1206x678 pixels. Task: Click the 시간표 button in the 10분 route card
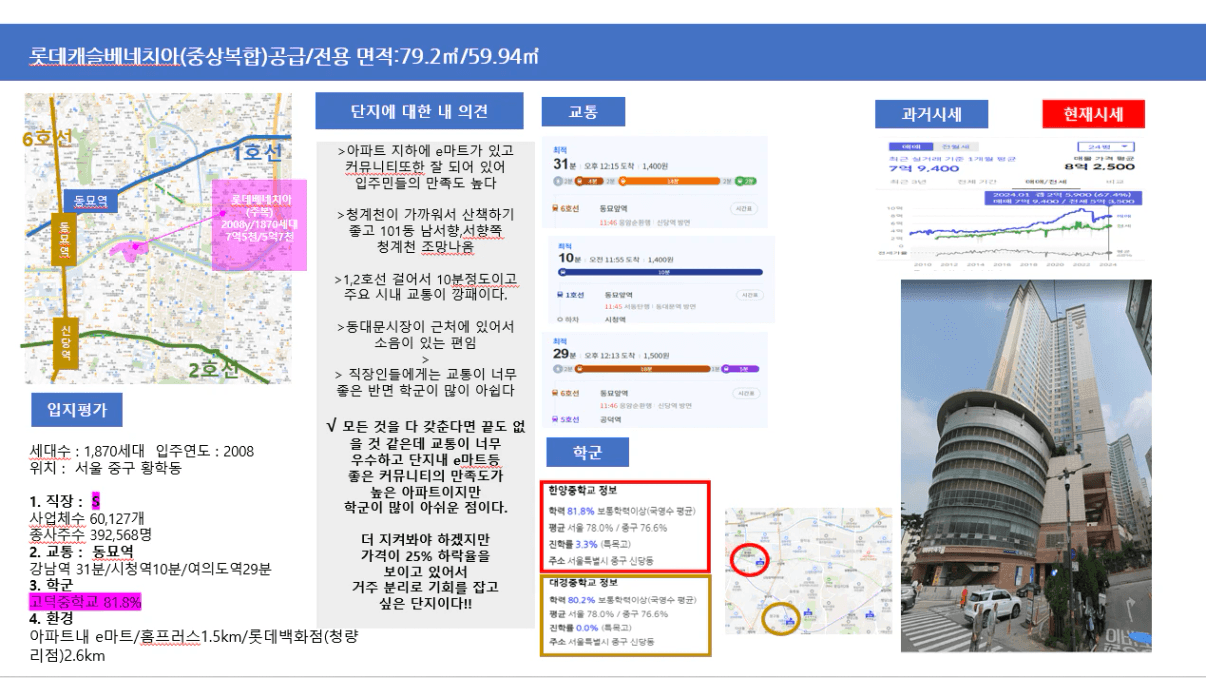pos(750,295)
